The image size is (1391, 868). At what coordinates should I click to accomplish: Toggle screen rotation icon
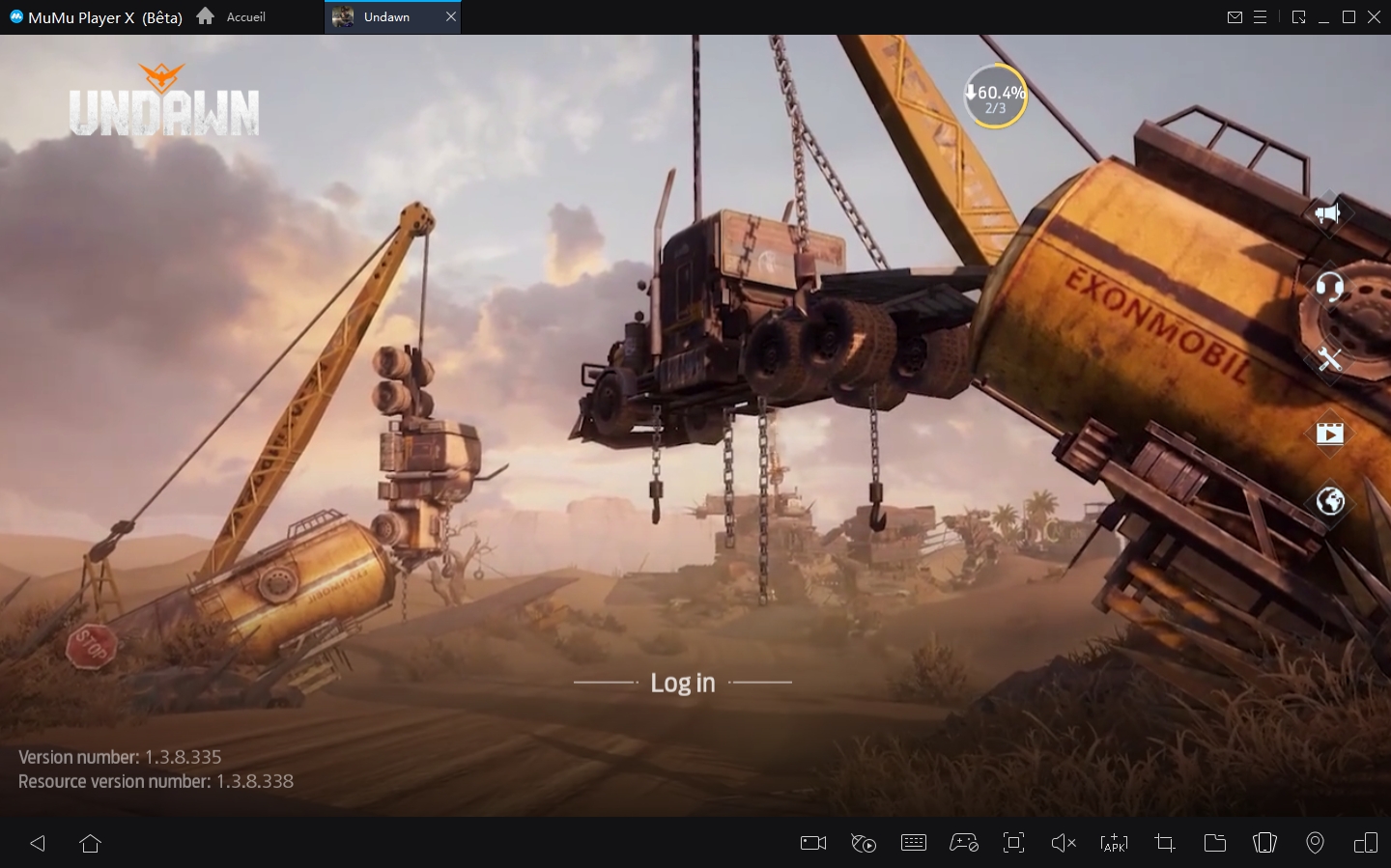pyautogui.click(x=1264, y=843)
